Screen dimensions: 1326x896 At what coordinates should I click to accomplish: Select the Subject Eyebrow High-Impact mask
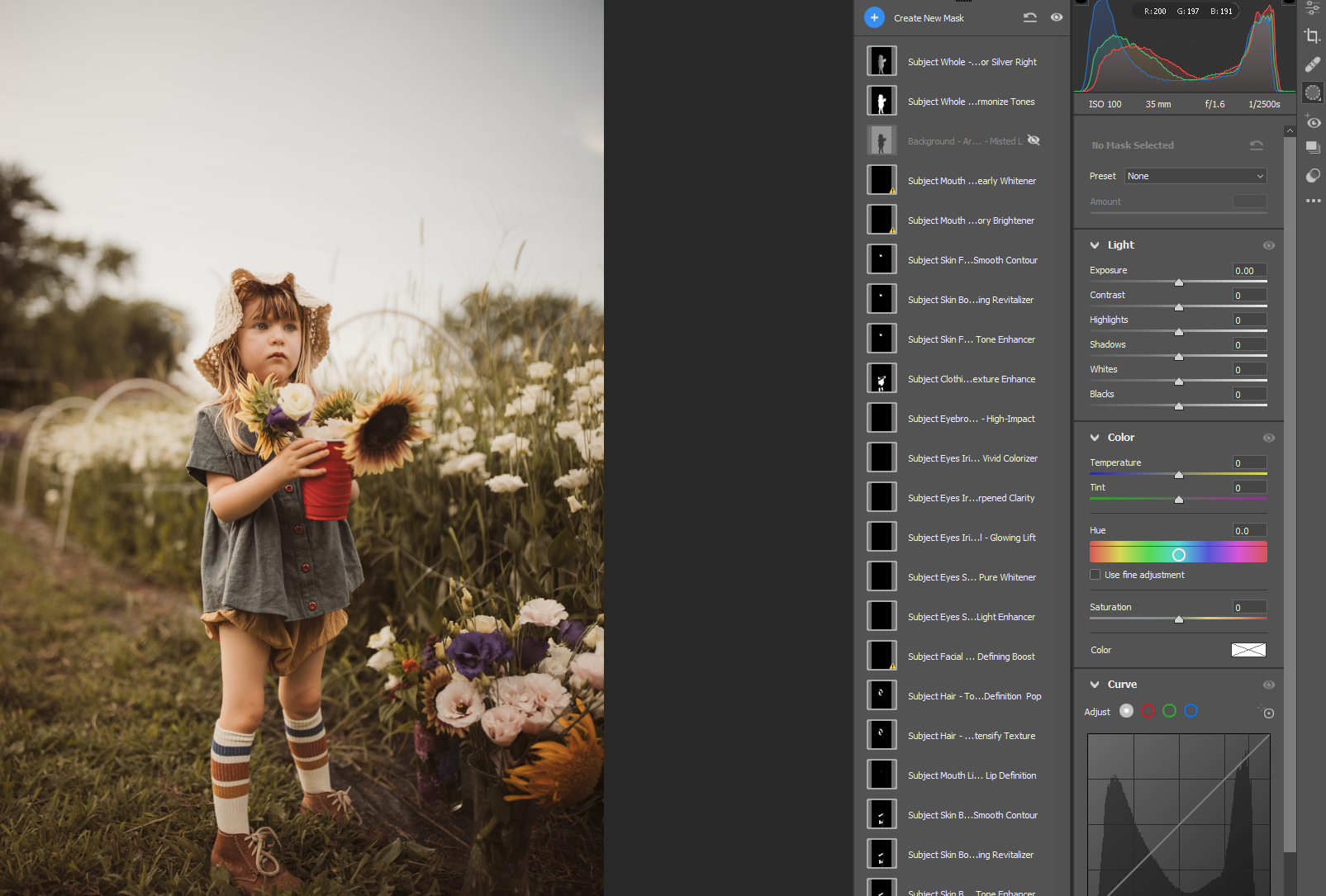(970, 419)
